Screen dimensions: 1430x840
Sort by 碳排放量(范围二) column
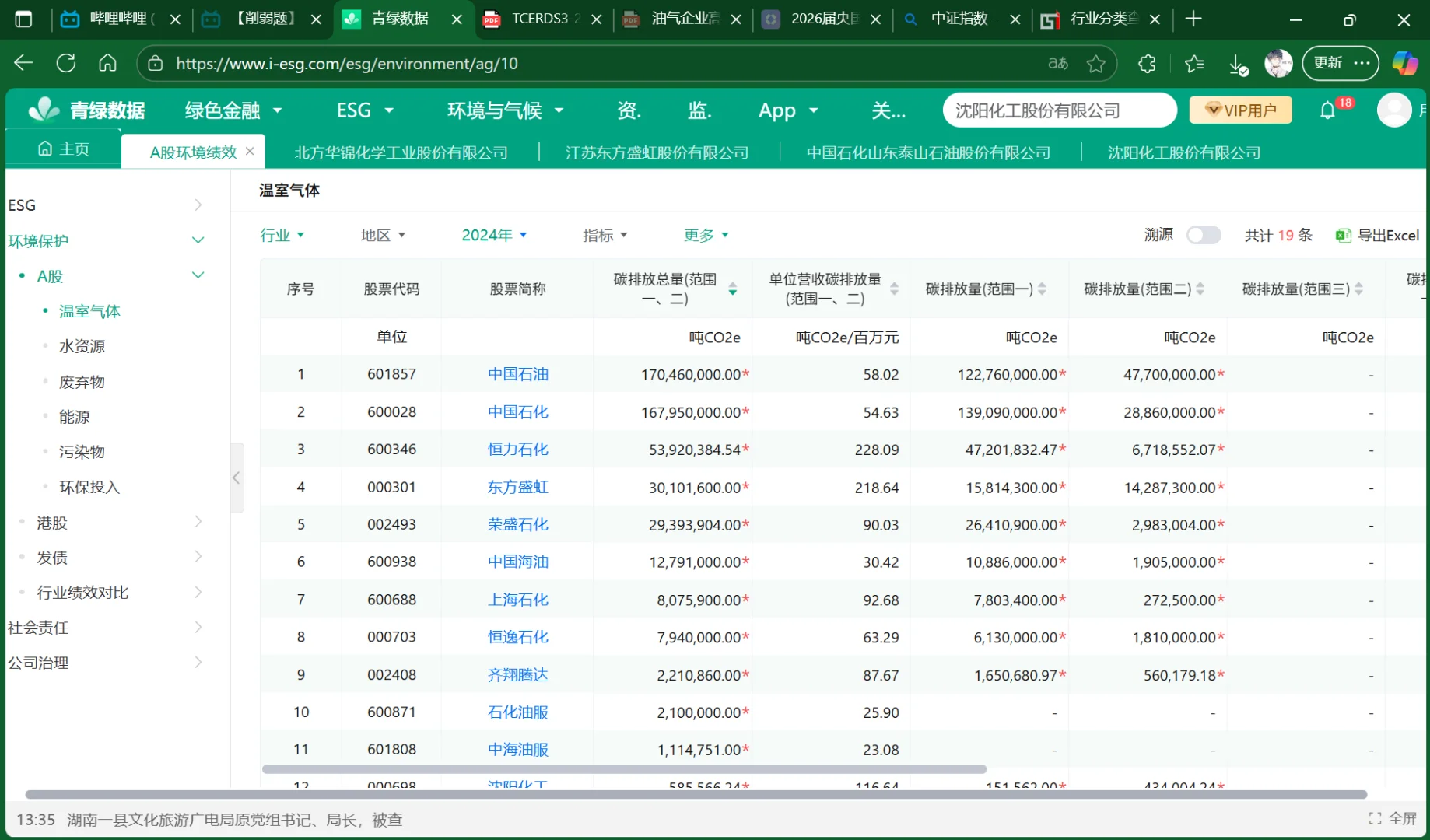click(1200, 289)
